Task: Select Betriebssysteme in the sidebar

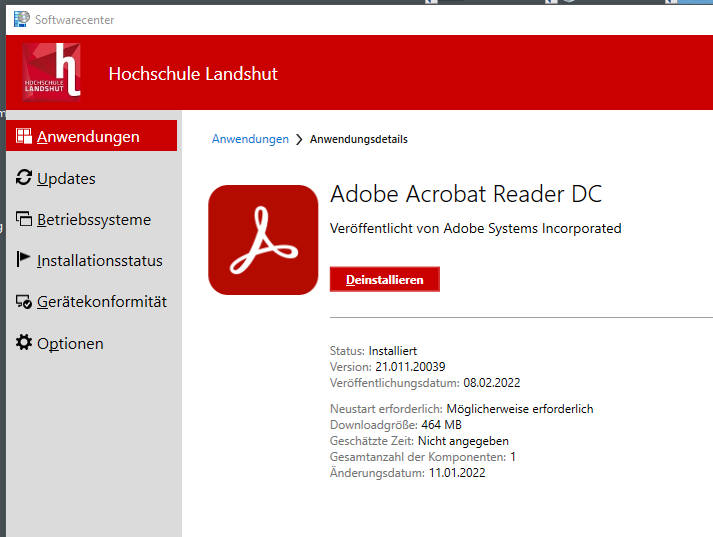Action: click(94, 220)
